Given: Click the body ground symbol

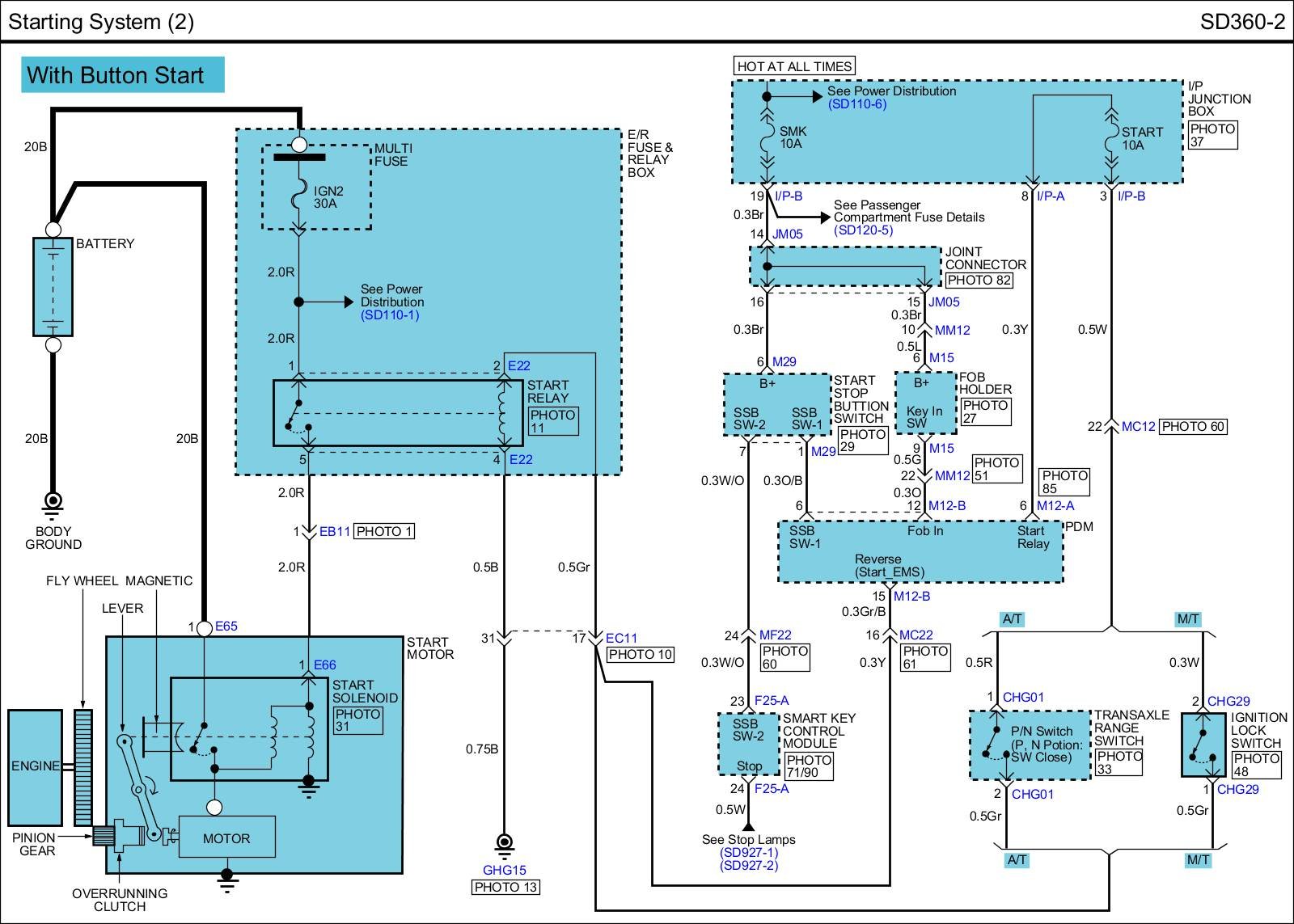Looking at the screenshot, I should pyautogui.click(x=53, y=503).
